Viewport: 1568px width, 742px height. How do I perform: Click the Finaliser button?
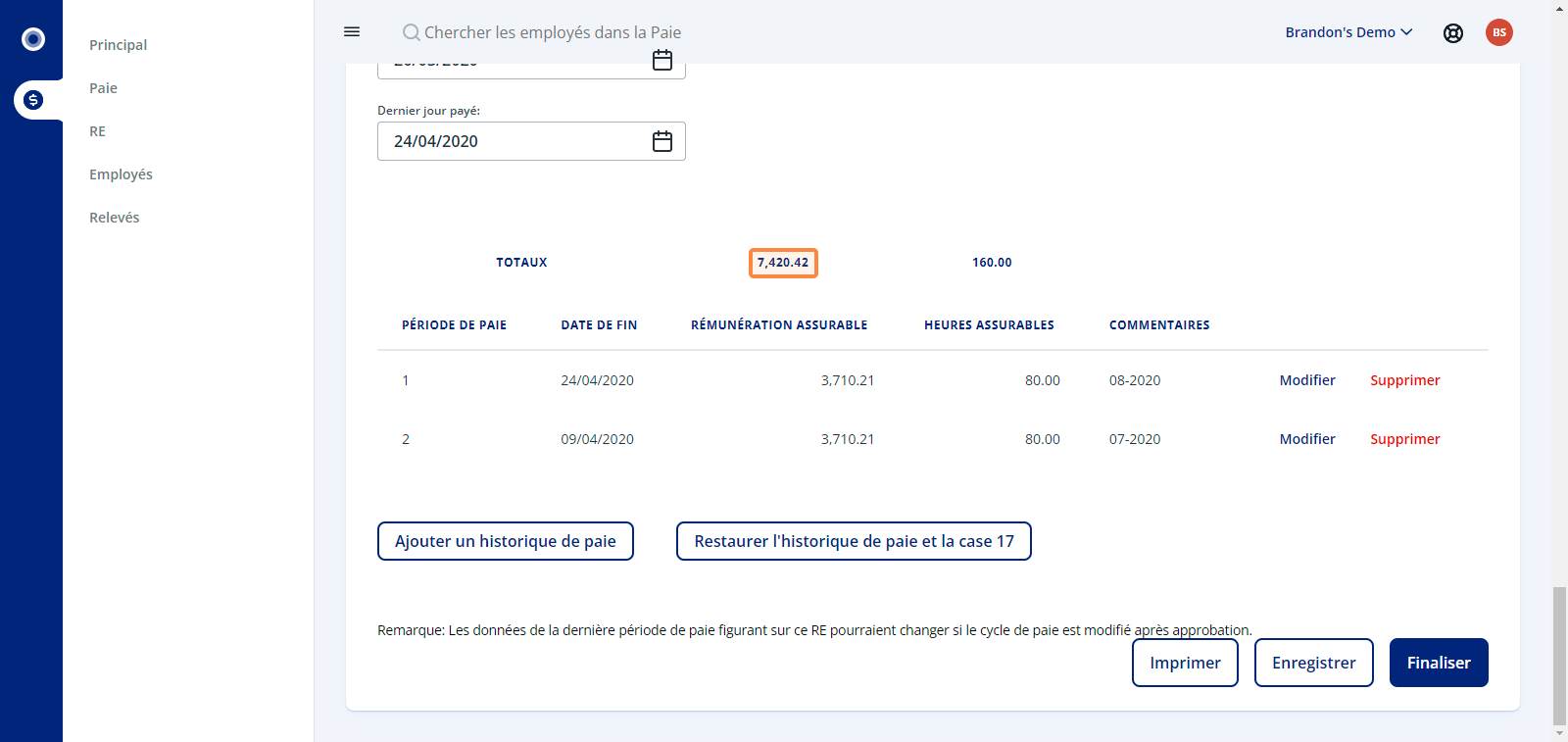pyautogui.click(x=1439, y=663)
